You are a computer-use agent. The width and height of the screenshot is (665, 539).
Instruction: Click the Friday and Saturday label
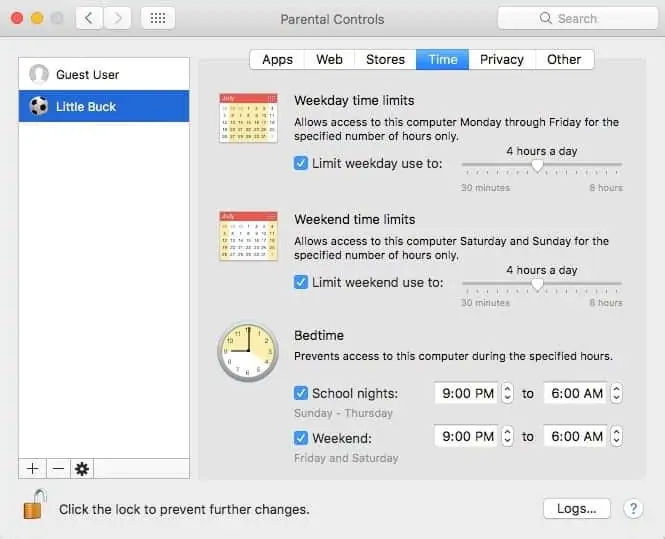[x=346, y=458]
